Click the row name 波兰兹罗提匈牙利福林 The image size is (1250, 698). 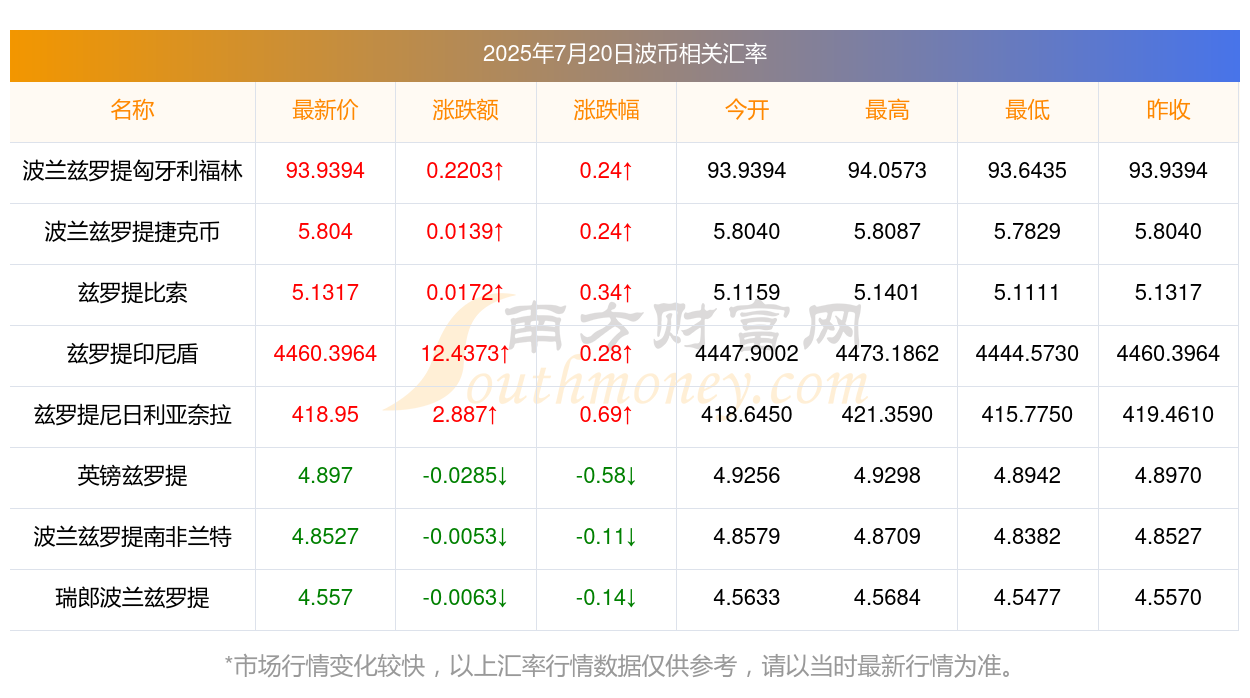pyautogui.click(x=133, y=171)
